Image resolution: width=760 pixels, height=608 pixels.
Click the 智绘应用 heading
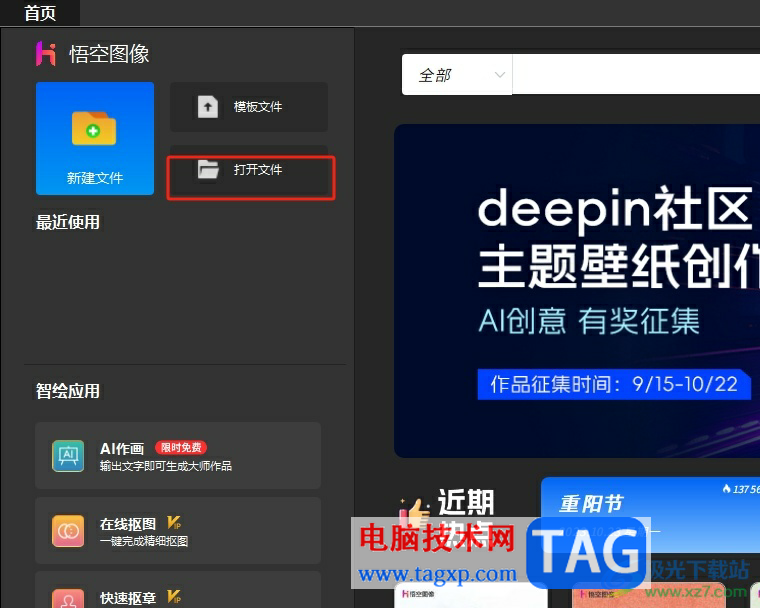[x=67, y=391]
